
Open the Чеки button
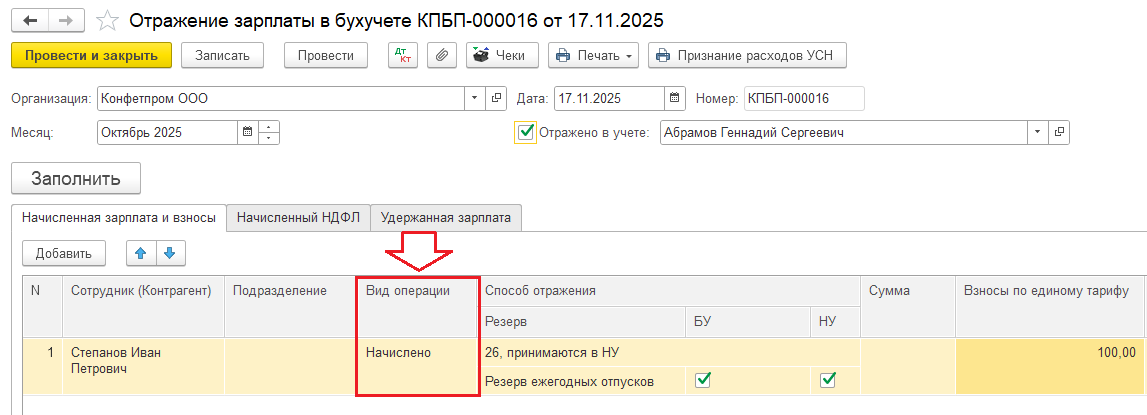point(502,56)
